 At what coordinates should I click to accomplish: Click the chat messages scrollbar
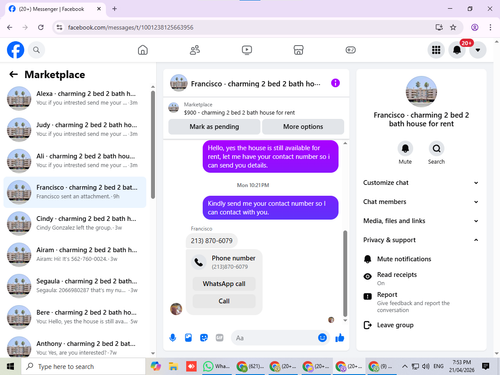pos(345,273)
